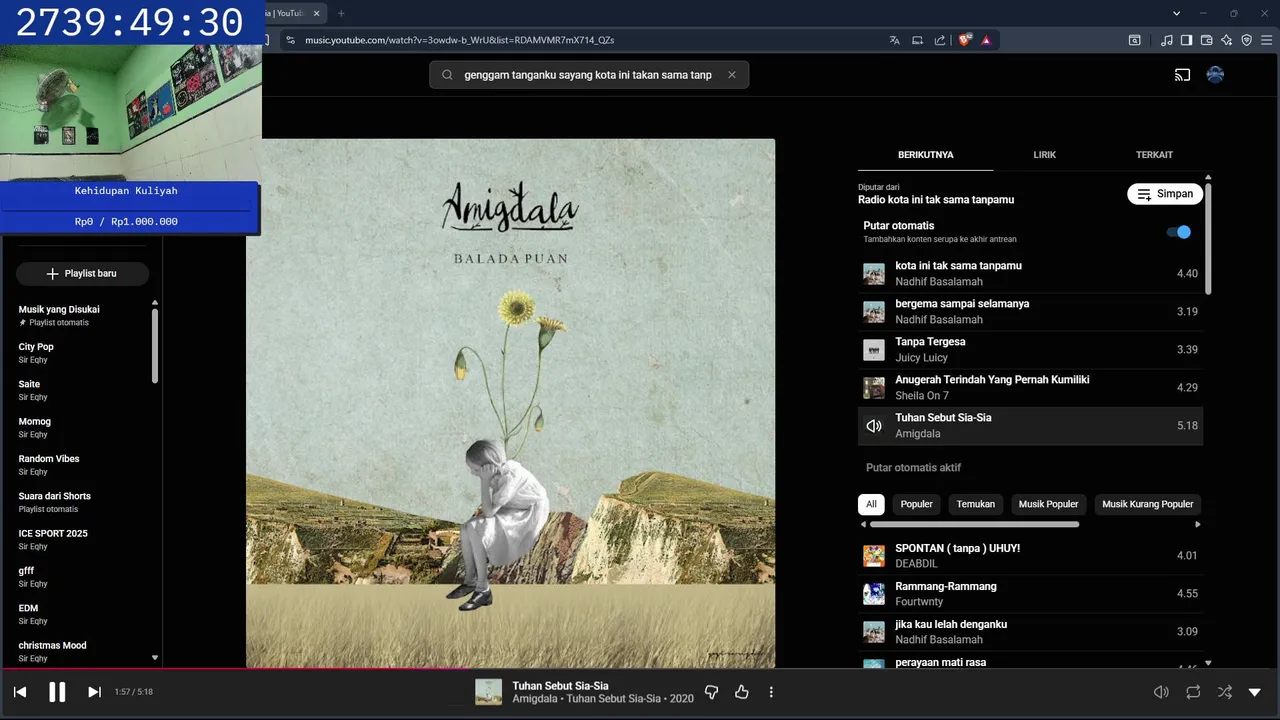
Task: Open a new browser tab with plus
Action: point(341,13)
